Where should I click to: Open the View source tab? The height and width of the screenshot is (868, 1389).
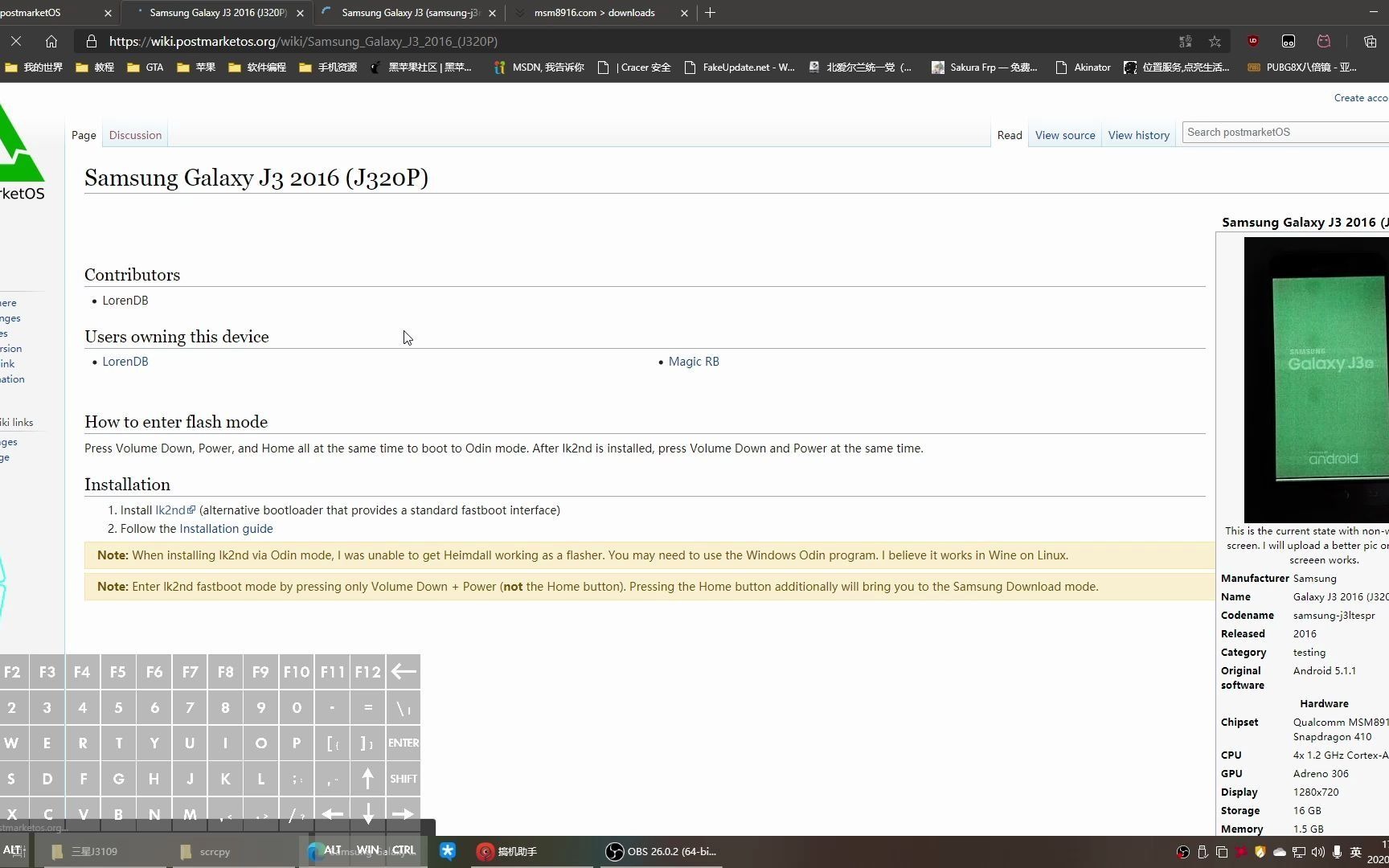coord(1065,135)
